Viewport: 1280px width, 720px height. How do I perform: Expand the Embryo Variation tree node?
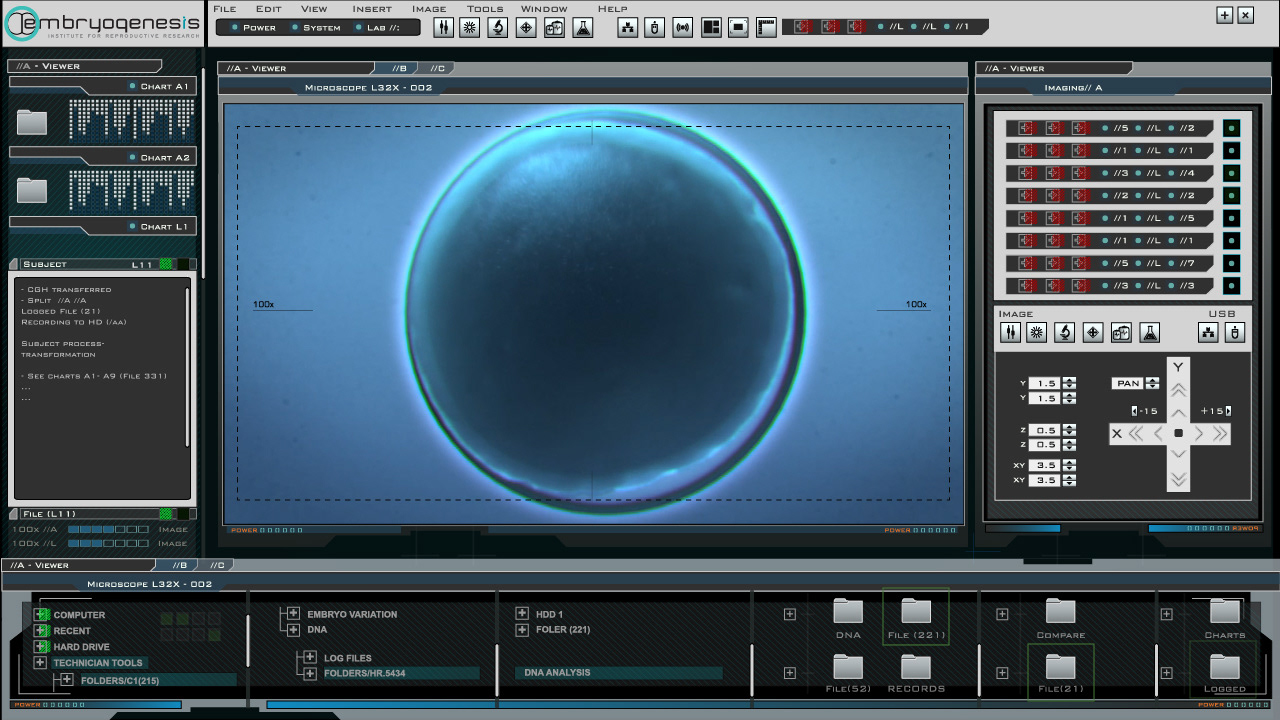point(293,614)
